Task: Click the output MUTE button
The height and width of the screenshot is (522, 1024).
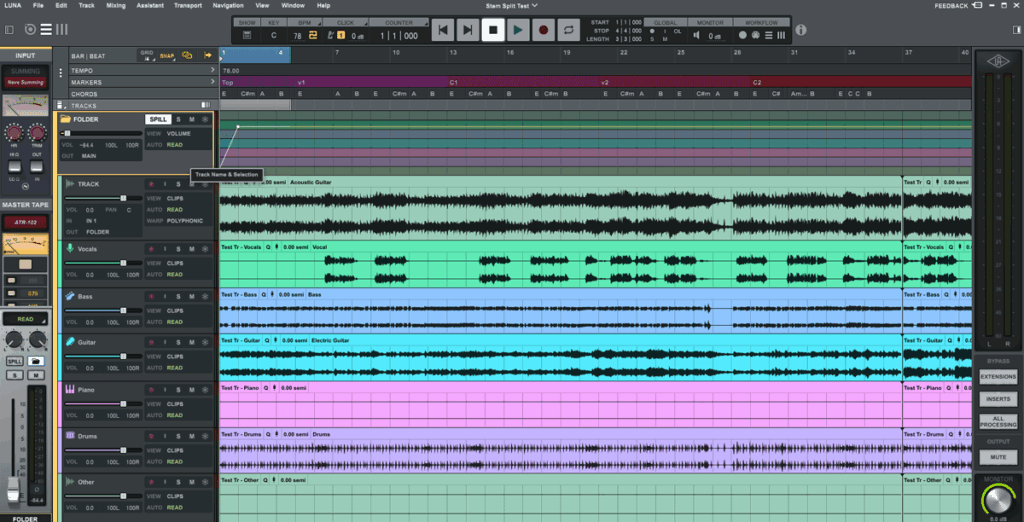Action: [998, 457]
